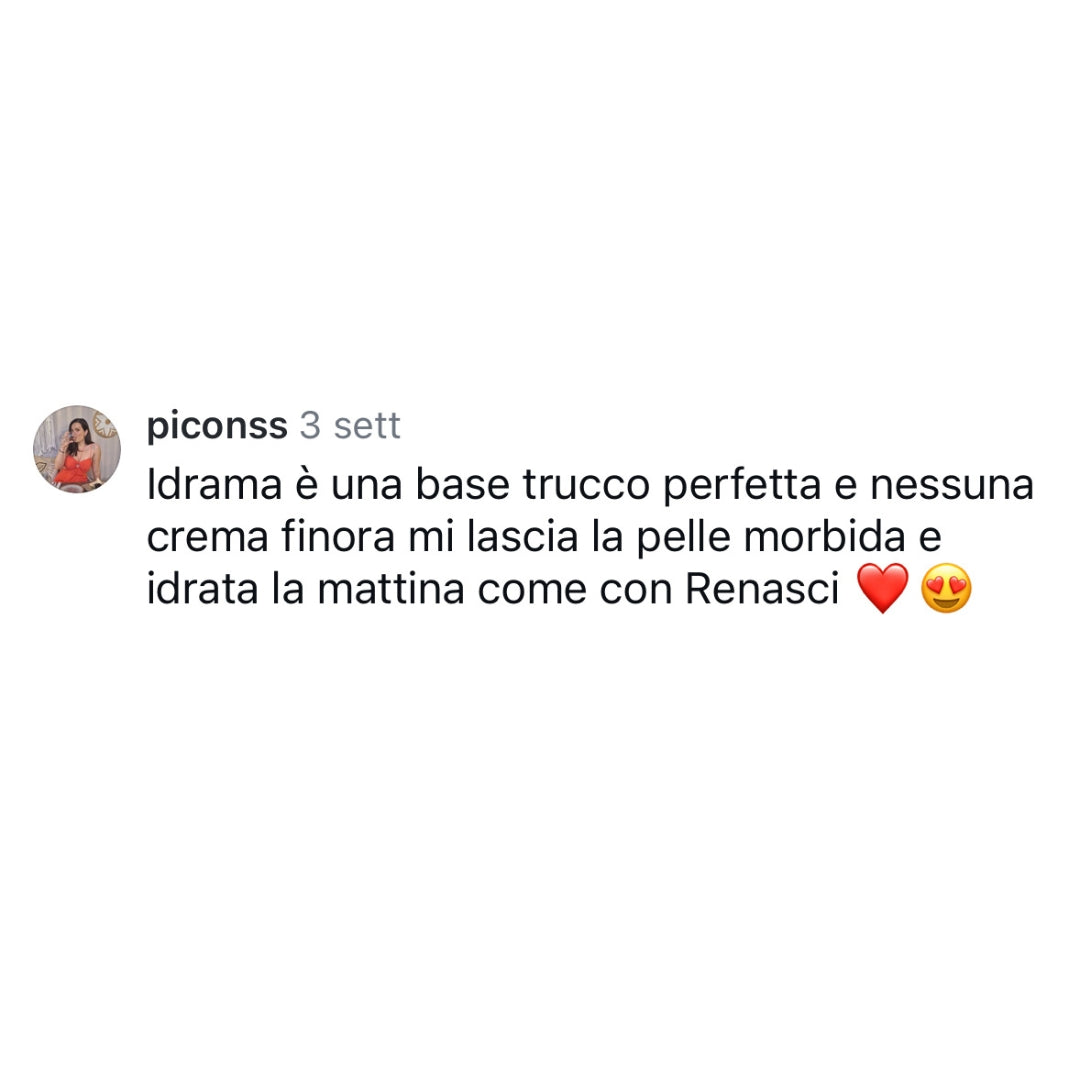
Task: Click the word nessuna in the comment
Action: [952, 486]
